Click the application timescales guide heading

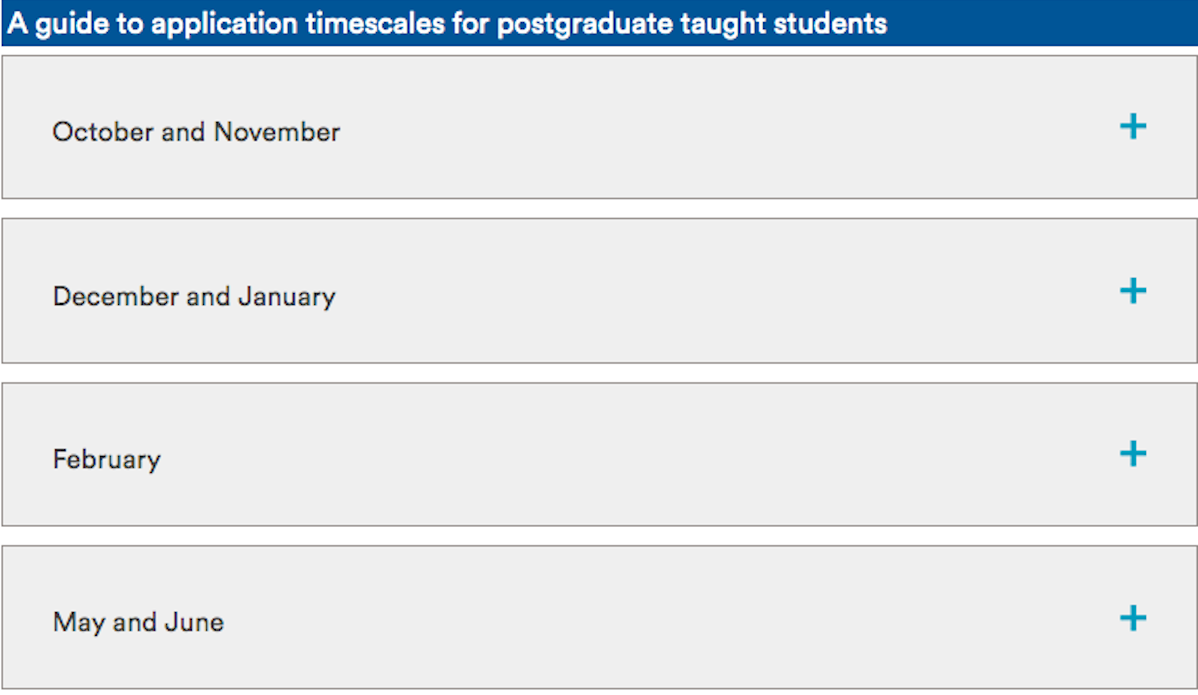click(x=447, y=24)
